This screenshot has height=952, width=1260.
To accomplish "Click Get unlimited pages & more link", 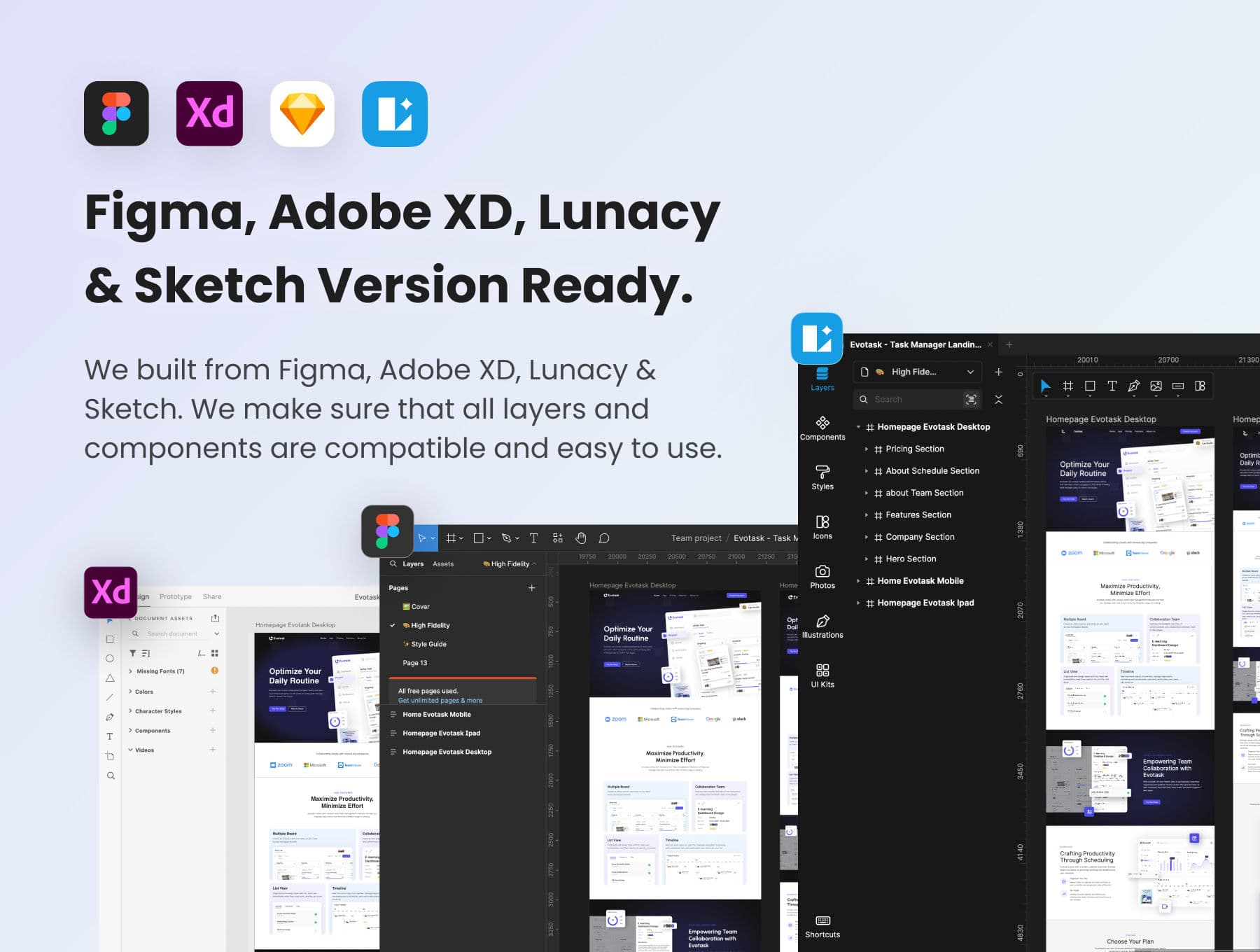I will [x=440, y=701].
